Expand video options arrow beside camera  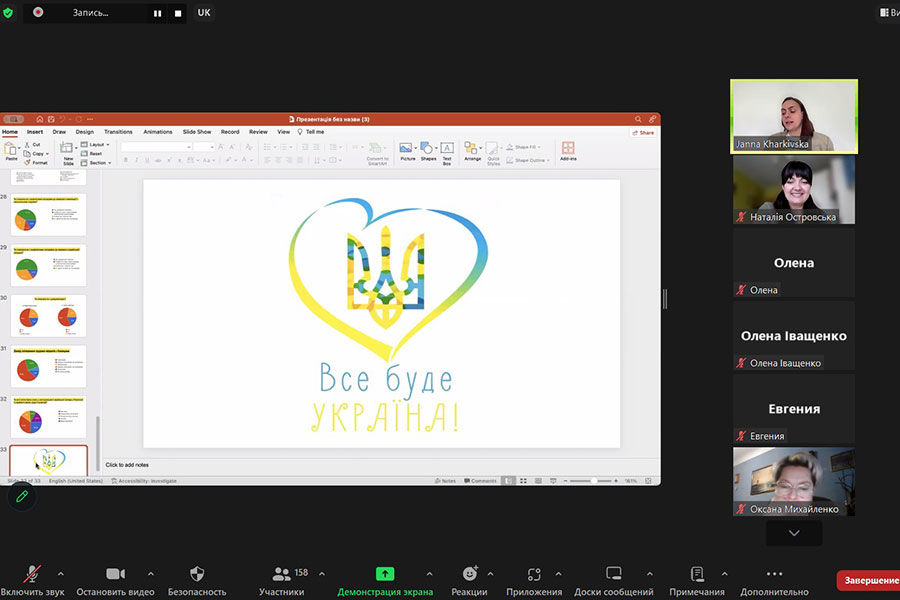tap(150, 574)
